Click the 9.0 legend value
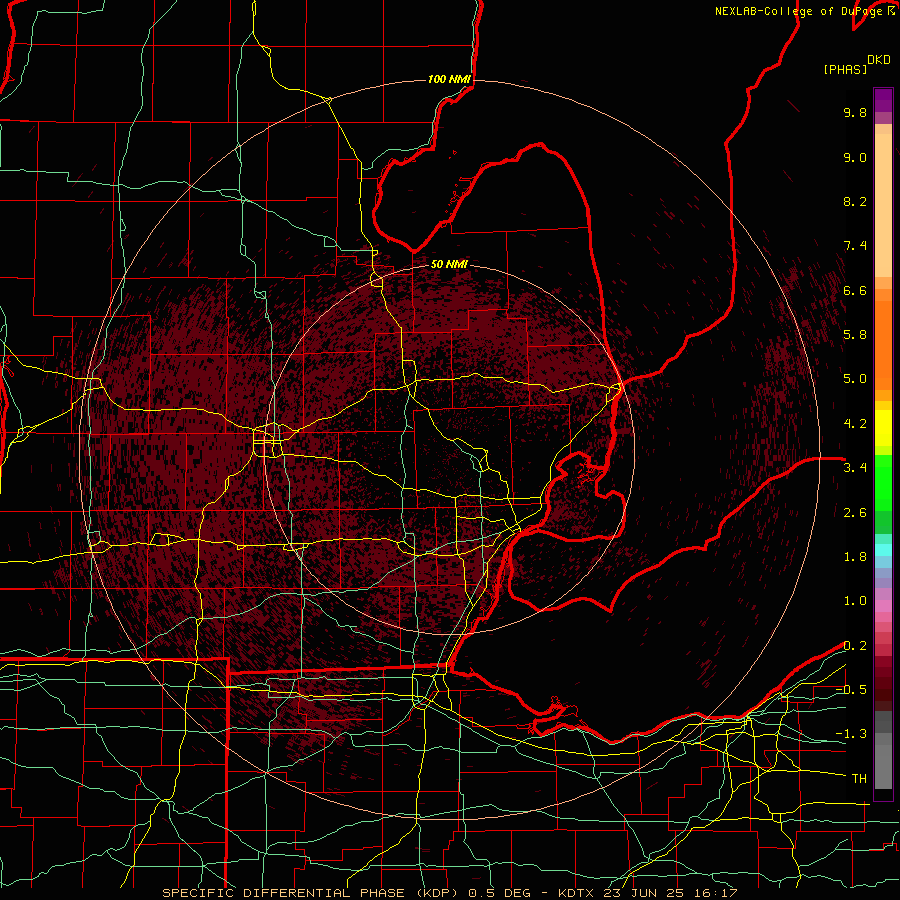Viewport: 900px width, 900px height. [855, 157]
